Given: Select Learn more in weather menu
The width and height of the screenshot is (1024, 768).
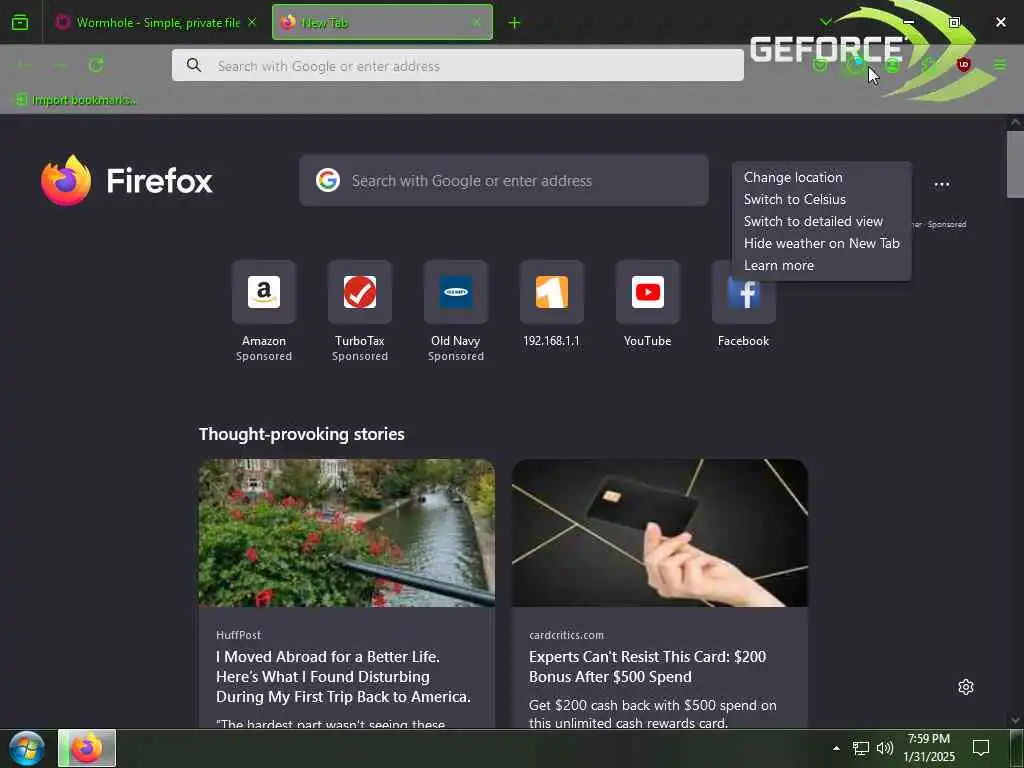Looking at the screenshot, I should [778, 265].
